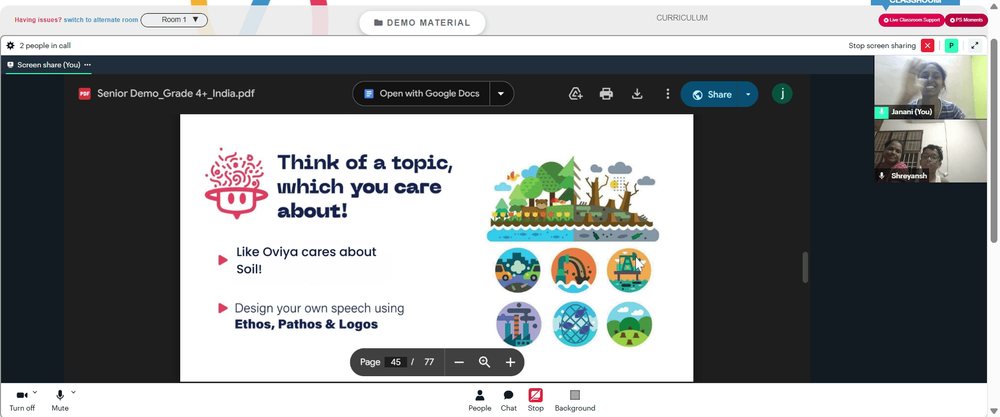Click the add to Drive shortcut icon
1000x417 pixels.
(575, 94)
